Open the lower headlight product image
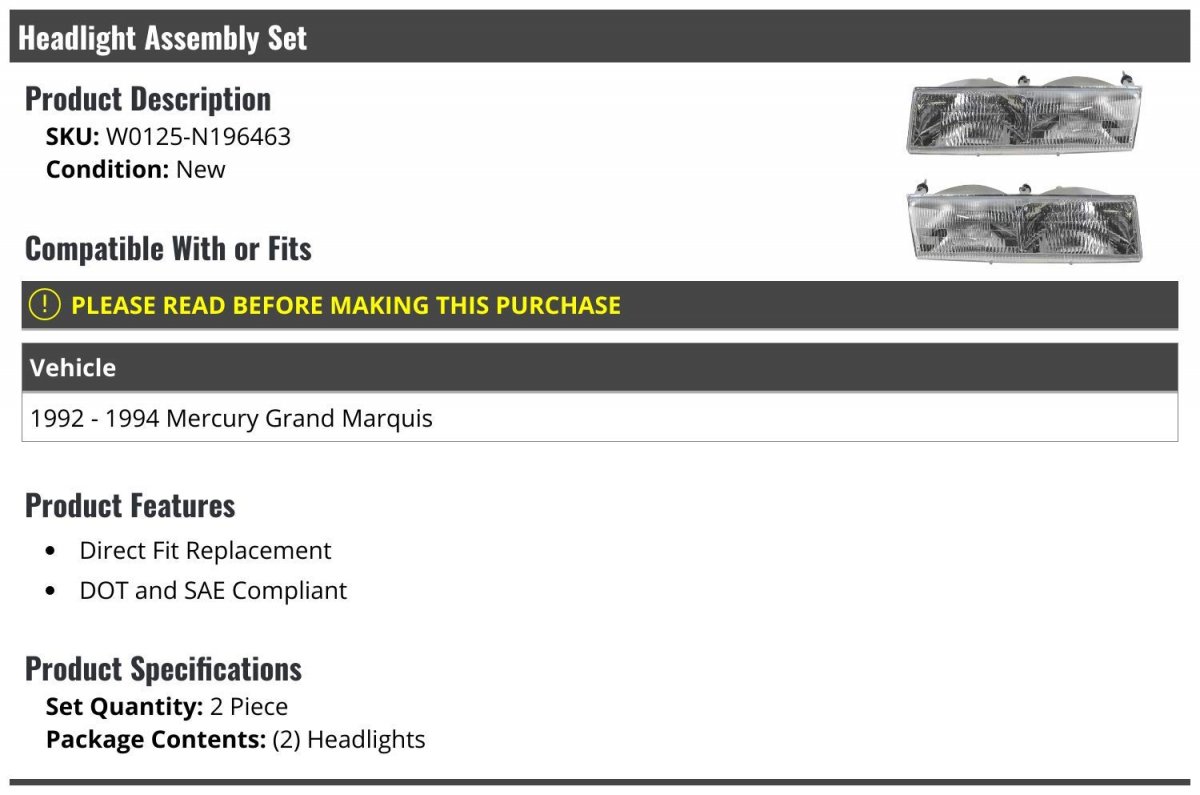The height and width of the screenshot is (795, 1200). click(1024, 221)
